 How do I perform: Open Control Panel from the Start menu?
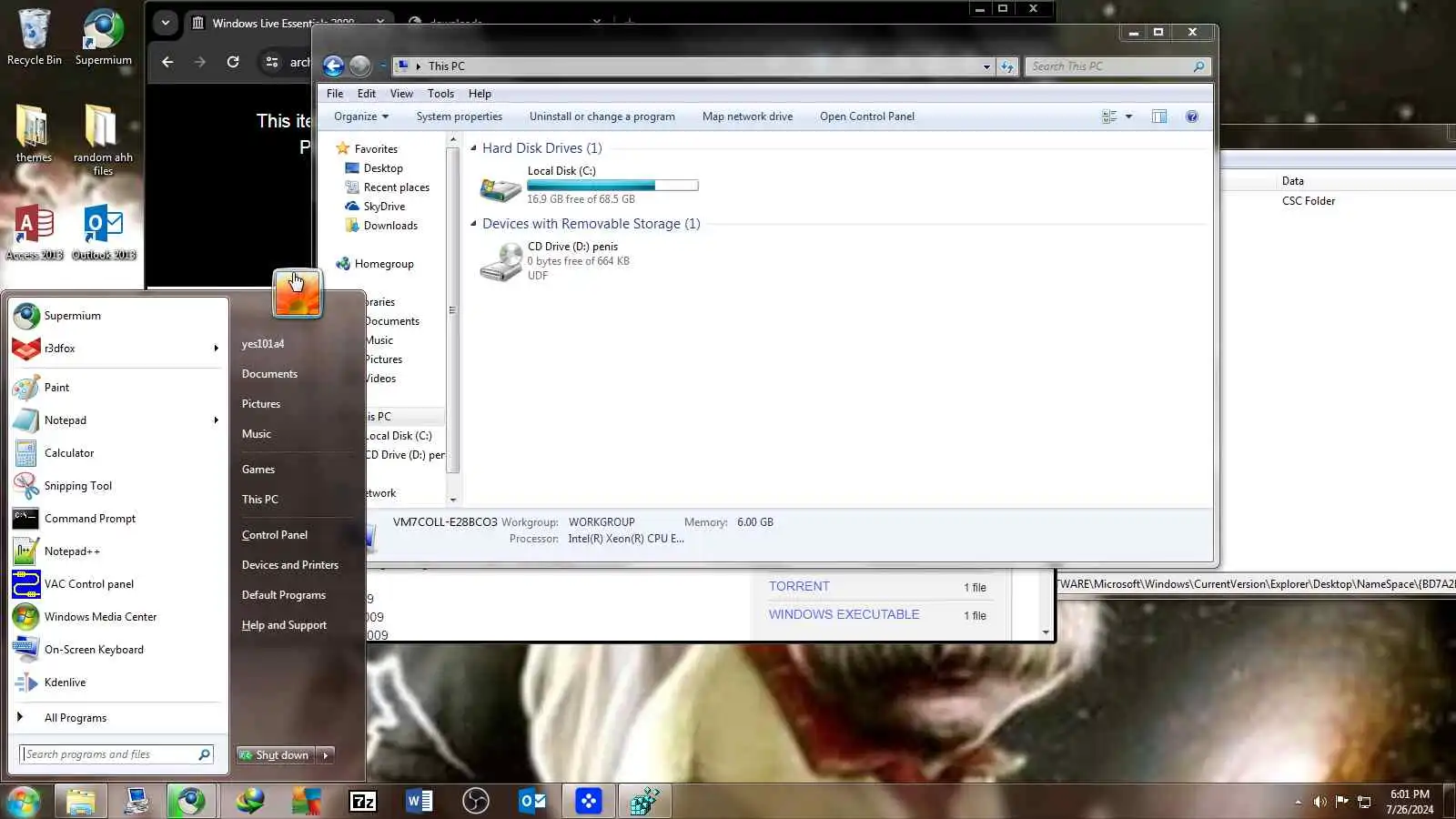[275, 535]
